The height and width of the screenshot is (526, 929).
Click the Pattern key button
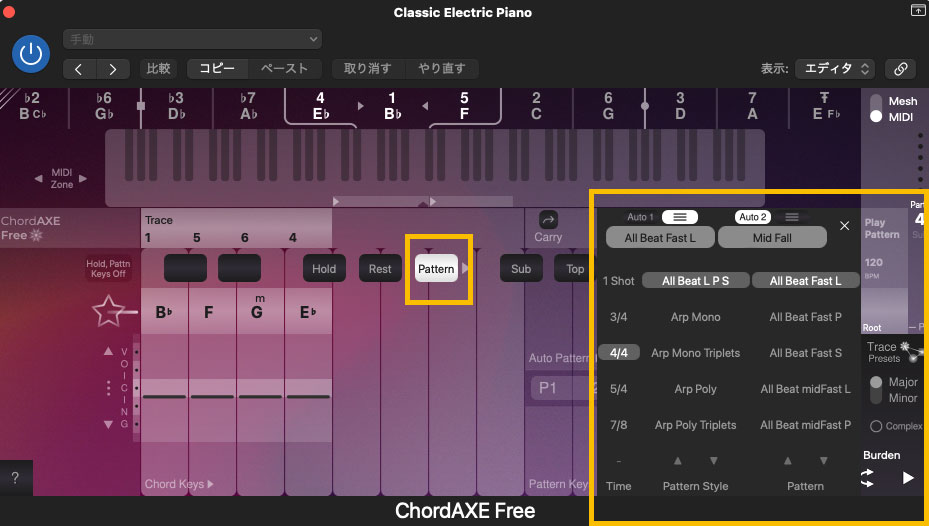pyautogui.click(x=436, y=269)
